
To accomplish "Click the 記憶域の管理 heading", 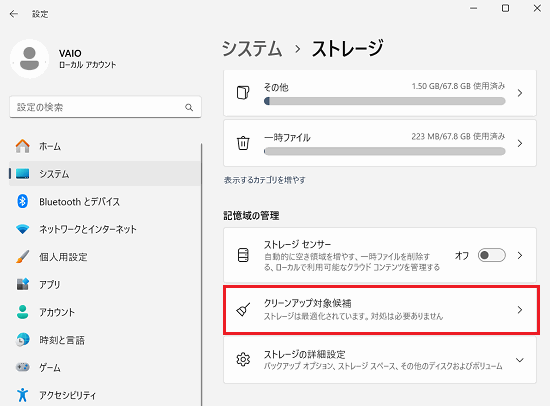I will 251,215.
